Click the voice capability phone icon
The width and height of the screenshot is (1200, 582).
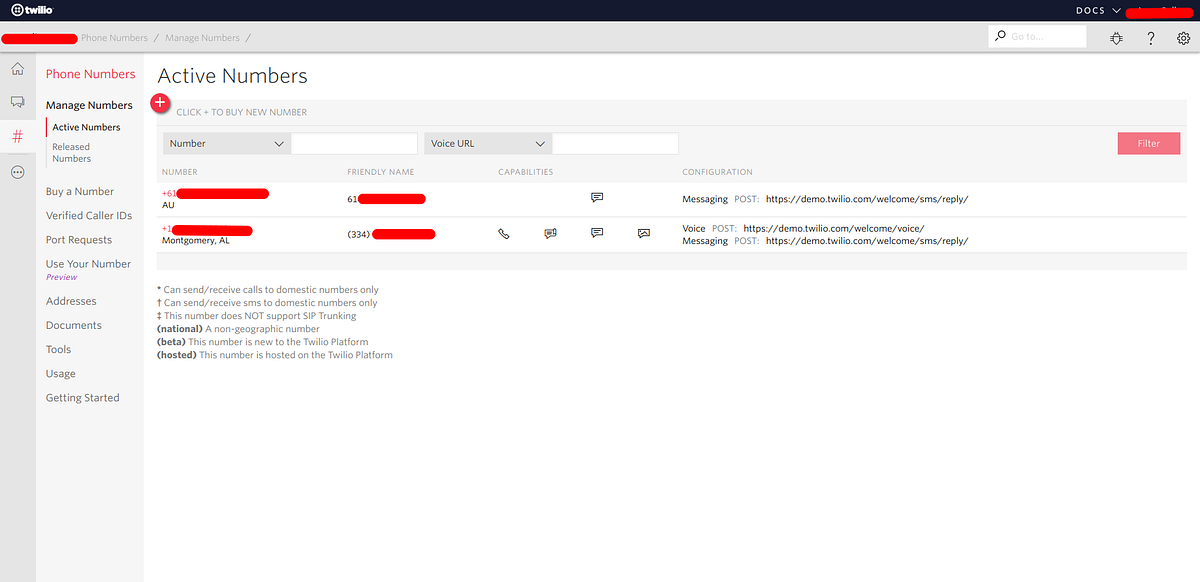pos(503,233)
